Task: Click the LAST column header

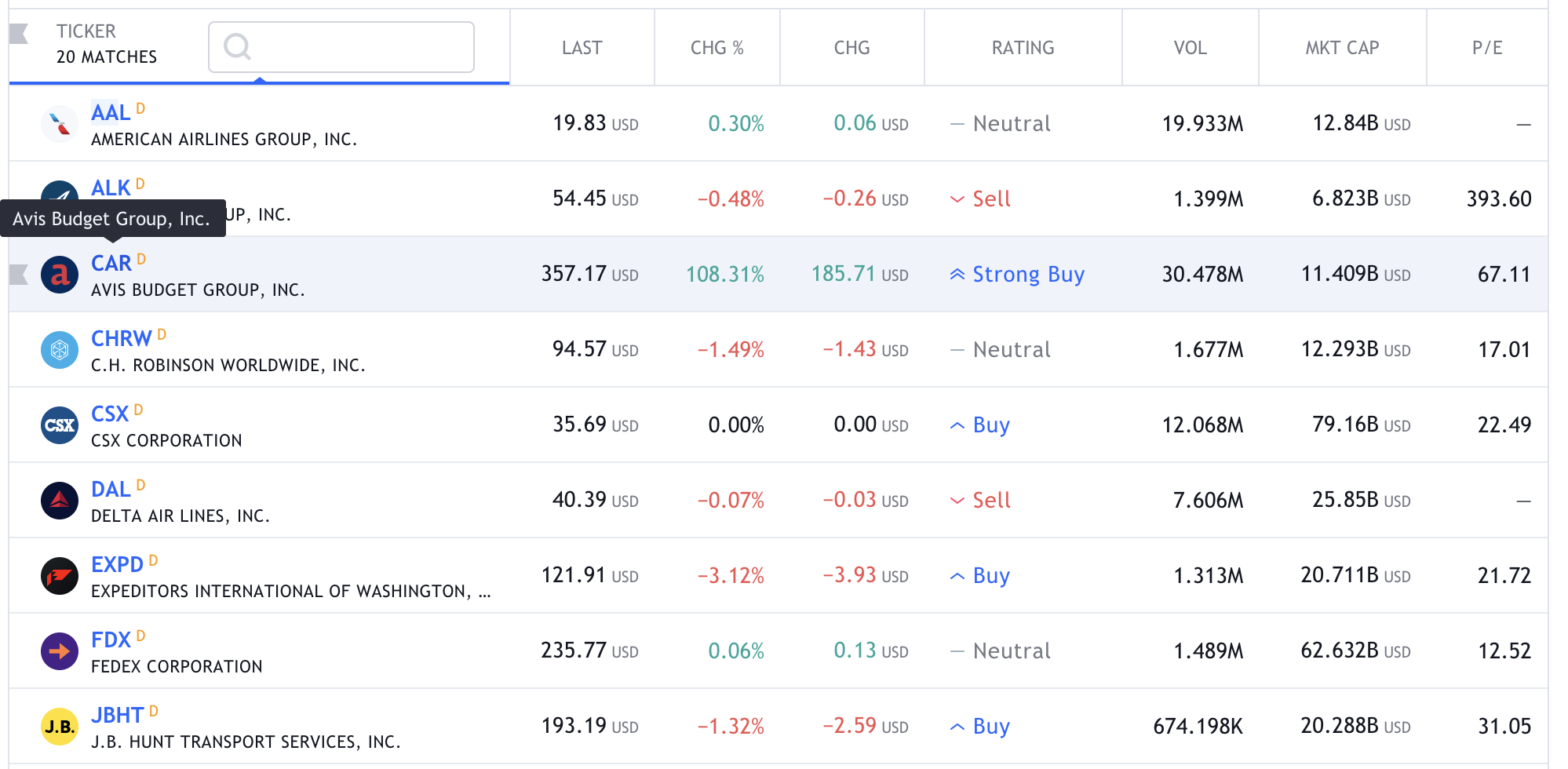Action: pyautogui.click(x=582, y=48)
